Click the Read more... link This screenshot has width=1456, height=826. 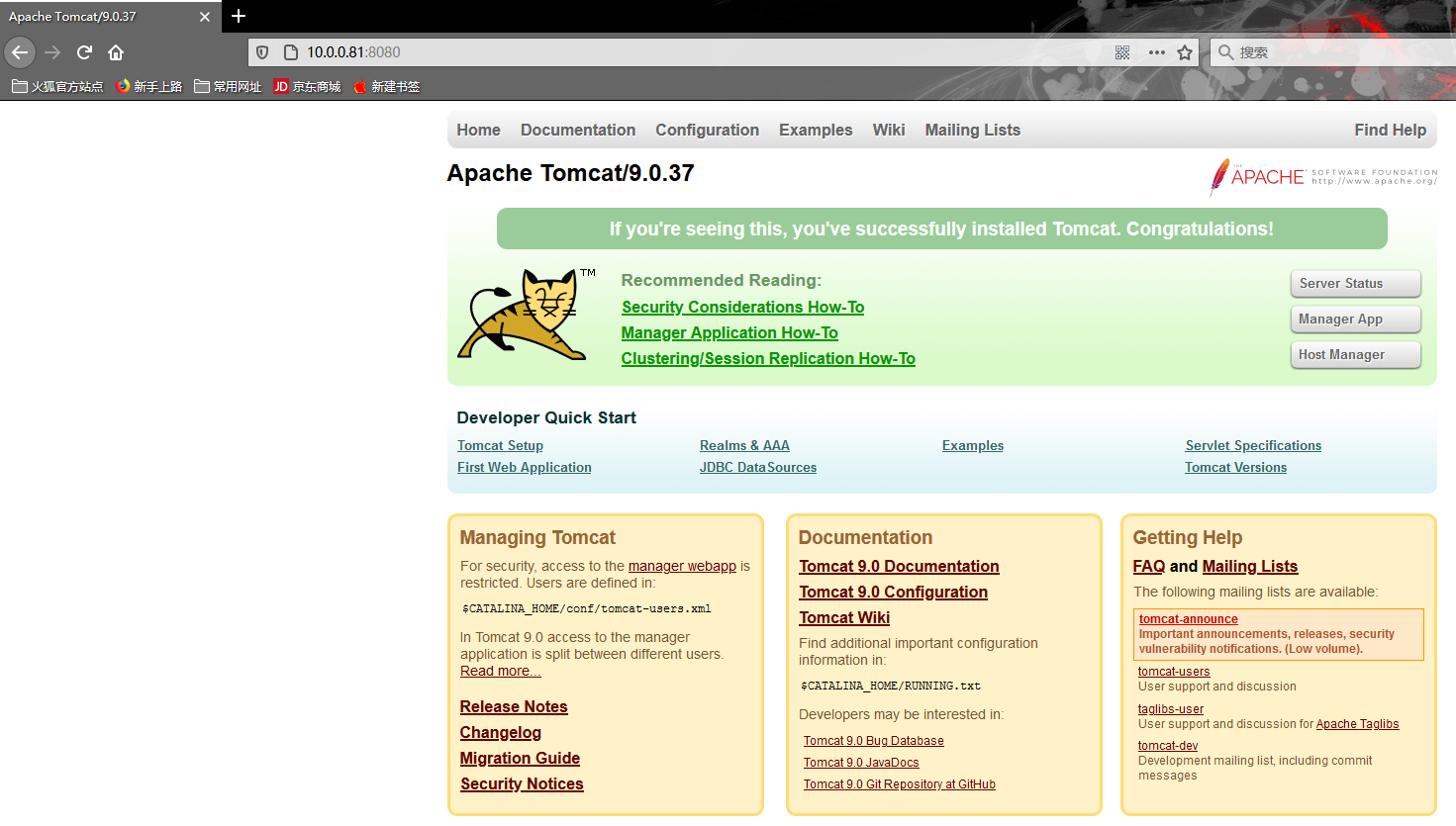click(x=500, y=671)
